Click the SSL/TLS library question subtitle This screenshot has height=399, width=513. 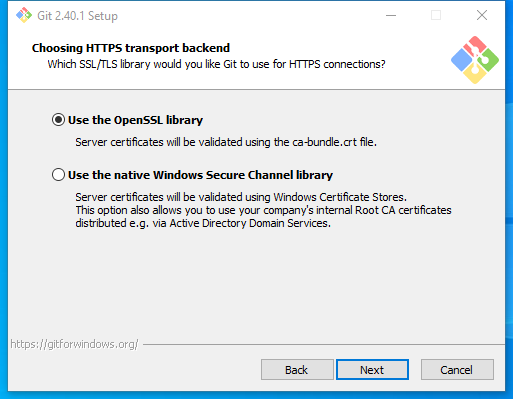tap(216, 64)
